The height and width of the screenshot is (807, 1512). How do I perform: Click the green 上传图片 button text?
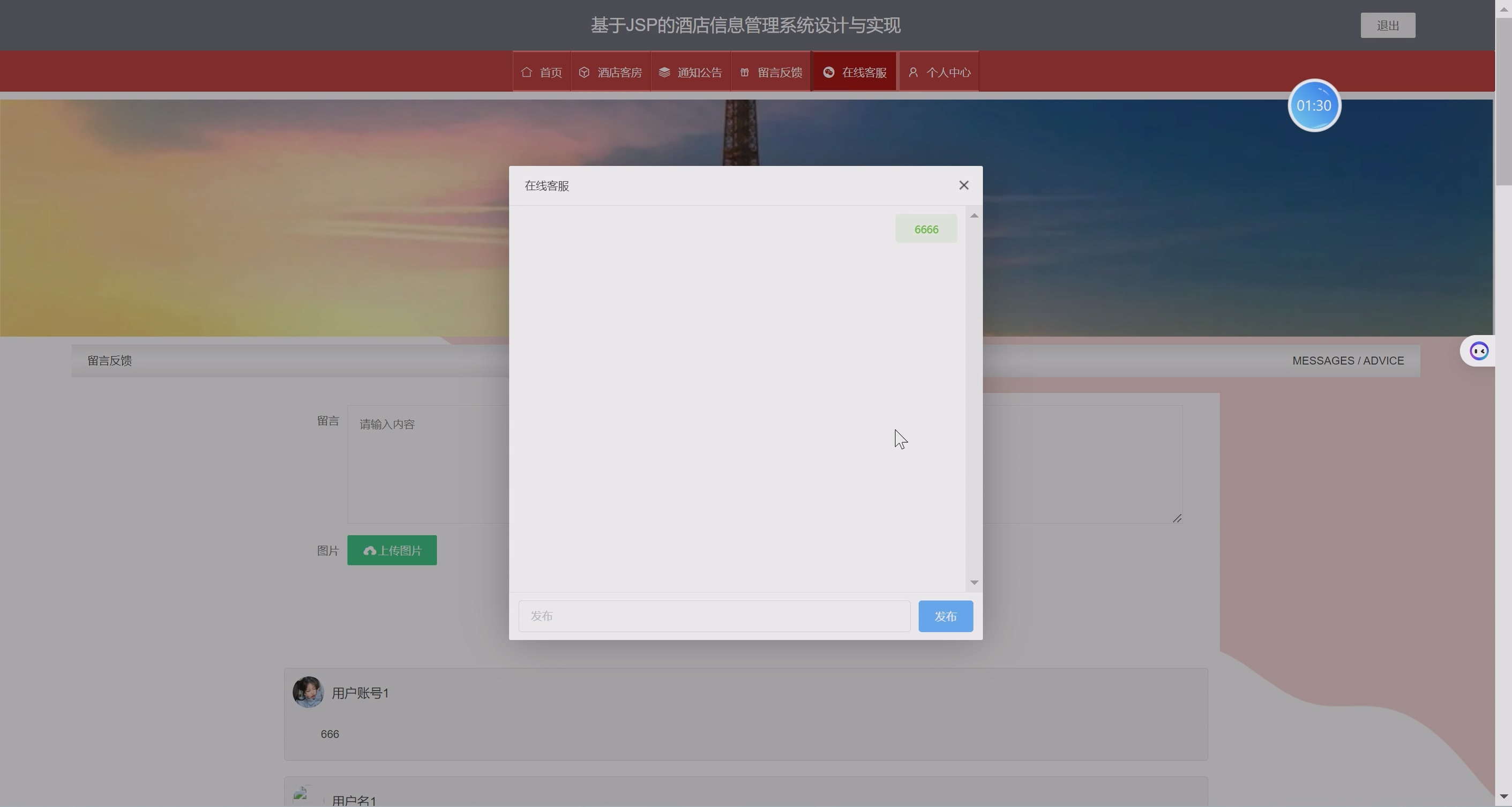(400, 550)
